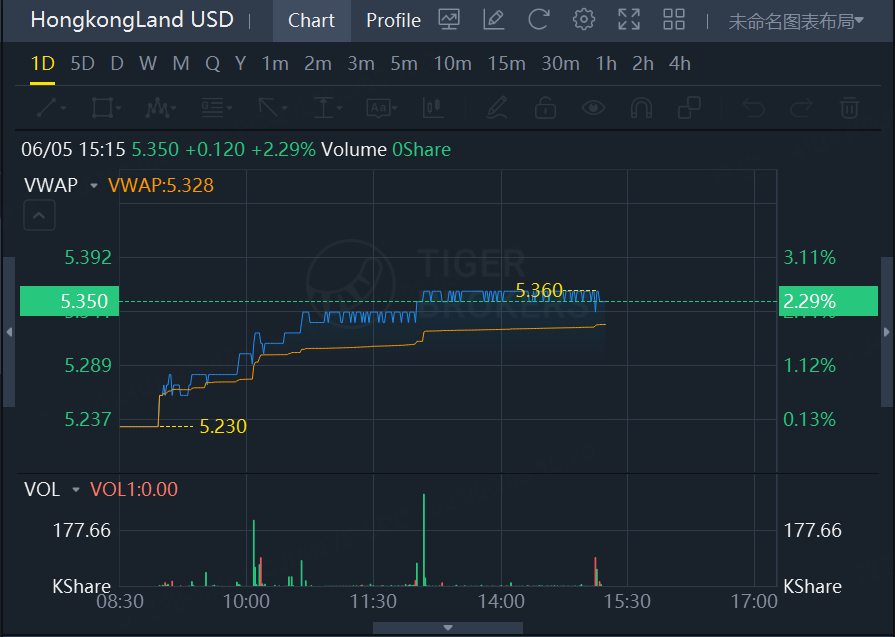Open the 未命名图表布局 layout dropdown
895x637 pixels.
796,22
